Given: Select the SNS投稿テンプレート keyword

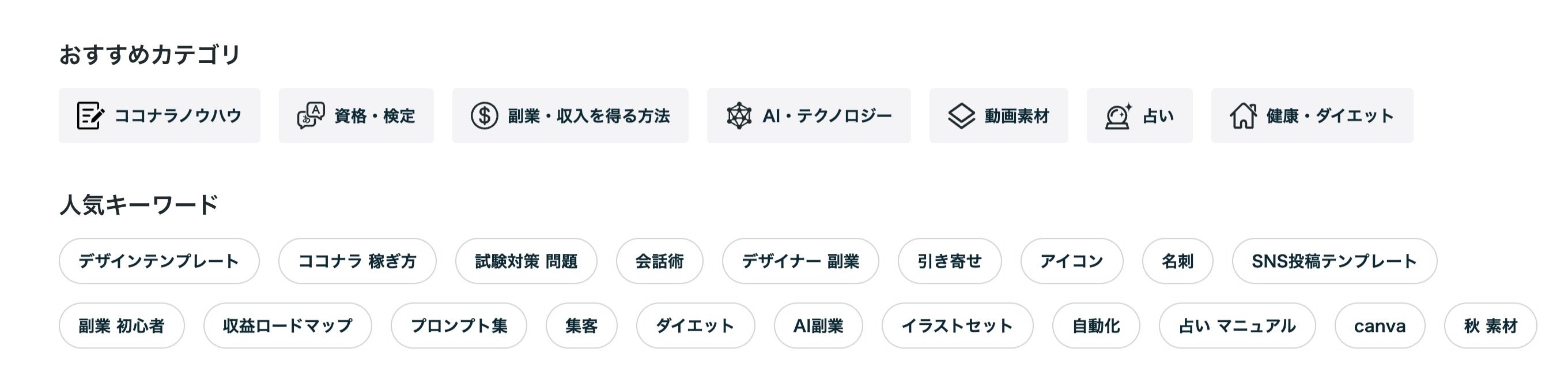Looking at the screenshot, I should 1334,261.
